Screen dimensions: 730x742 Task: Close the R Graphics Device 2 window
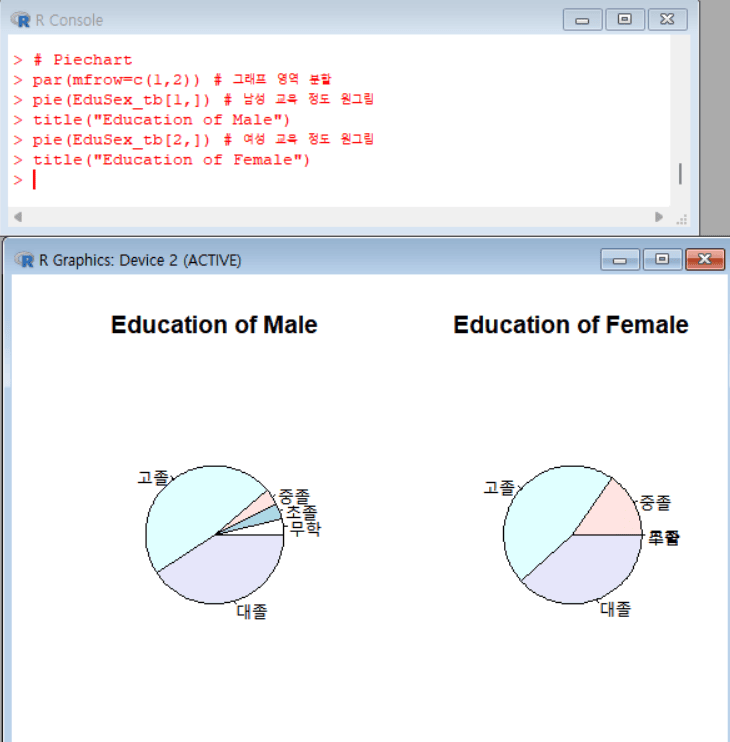click(x=704, y=260)
